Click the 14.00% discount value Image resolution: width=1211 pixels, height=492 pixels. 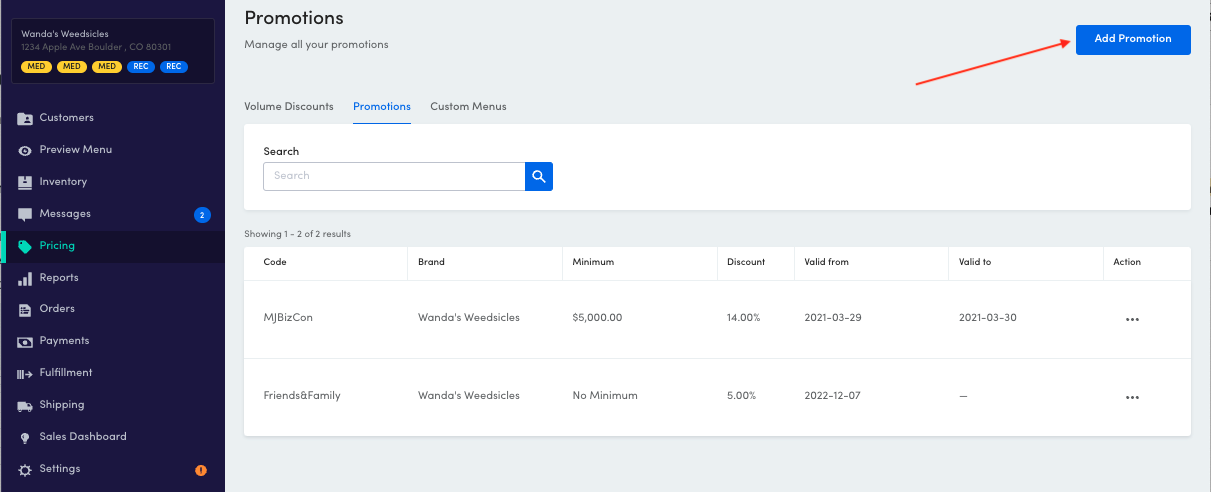click(744, 318)
